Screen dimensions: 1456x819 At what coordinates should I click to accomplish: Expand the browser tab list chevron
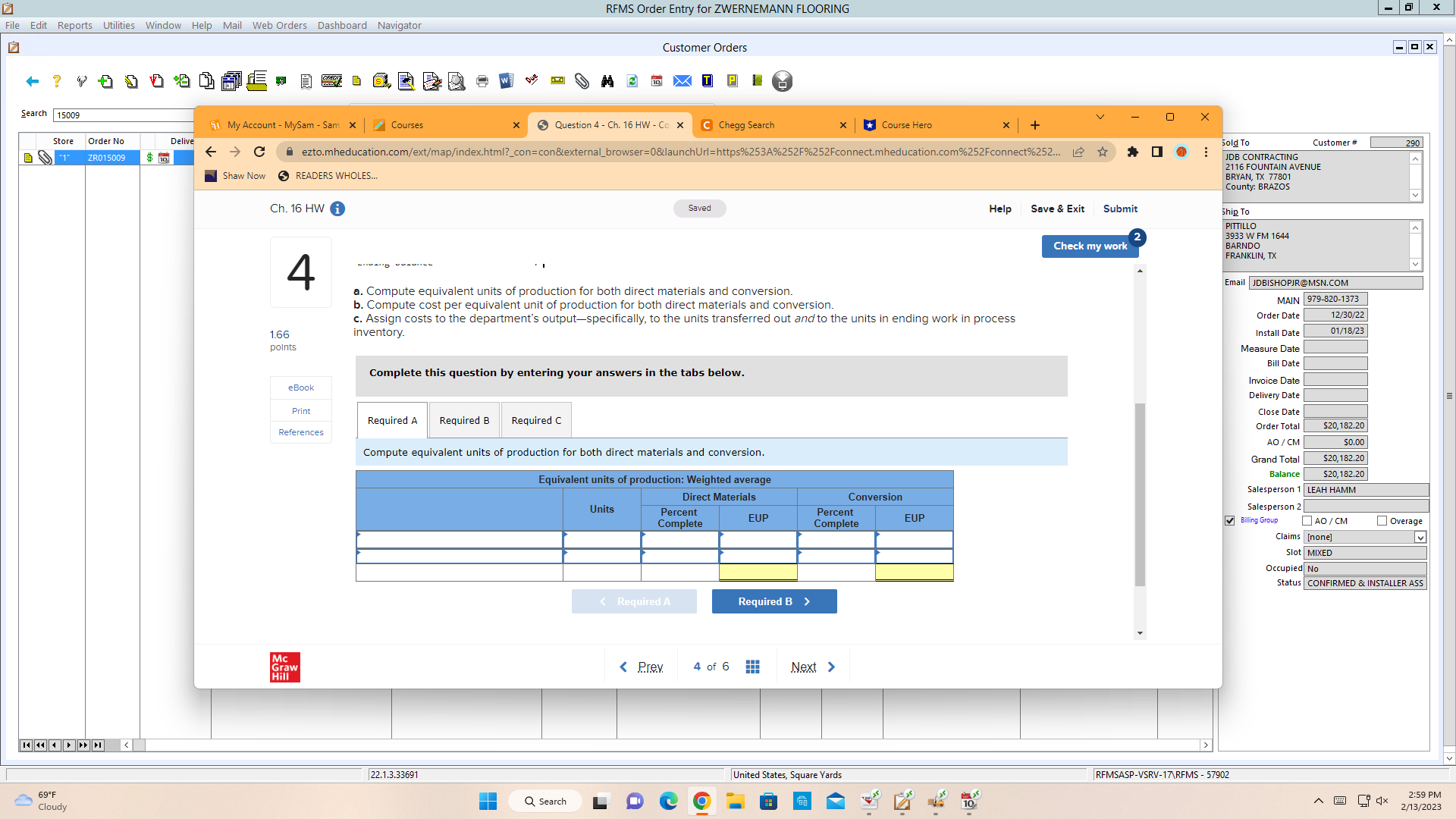(1100, 117)
